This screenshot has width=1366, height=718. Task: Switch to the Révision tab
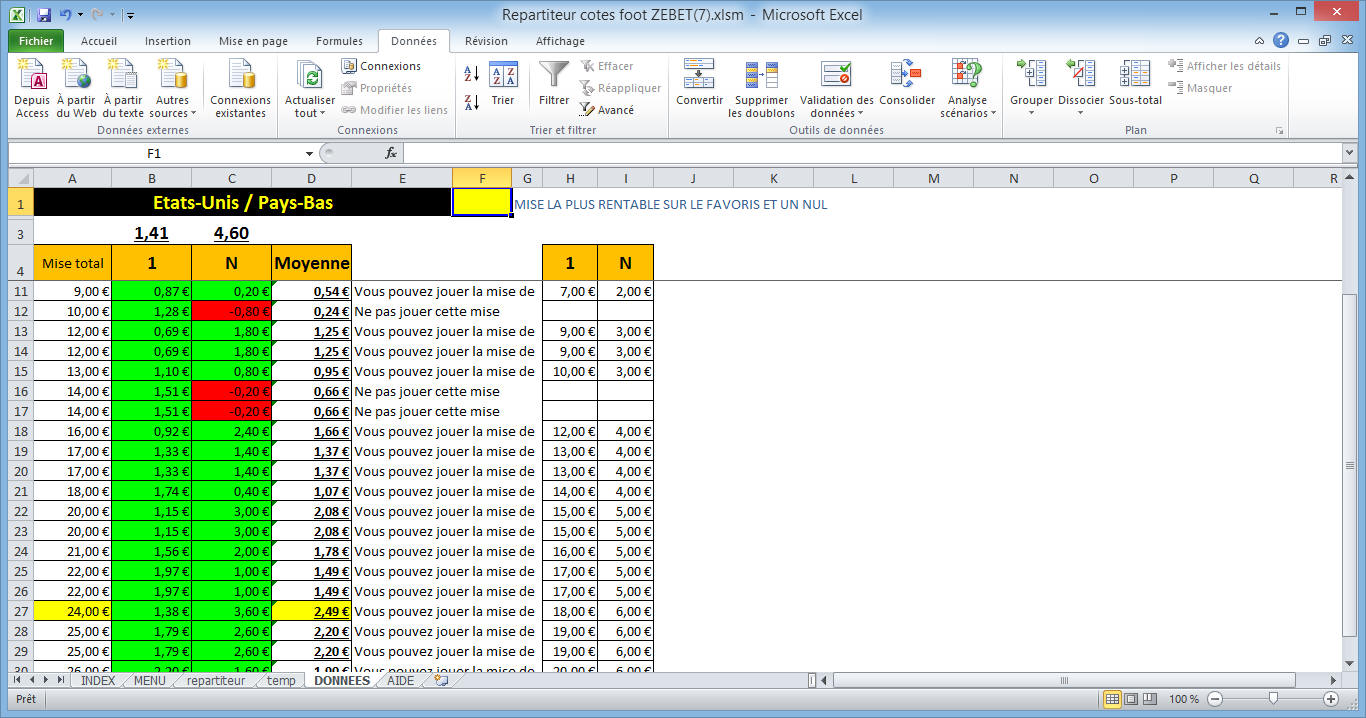pyautogui.click(x=486, y=41)
